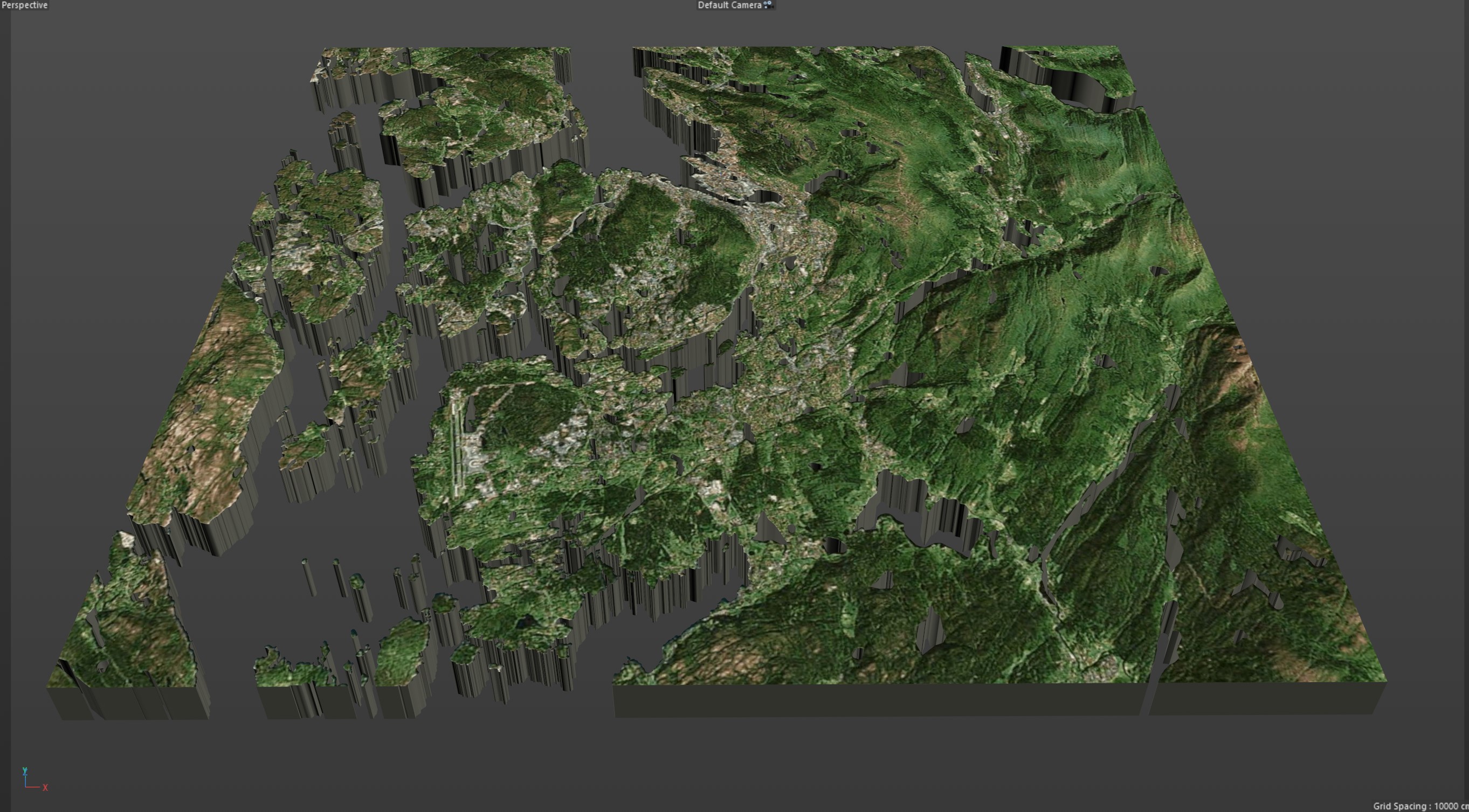Click the camera icon beside Default Camera
The image size is (1469, 812).
click(x=769, y=5)
